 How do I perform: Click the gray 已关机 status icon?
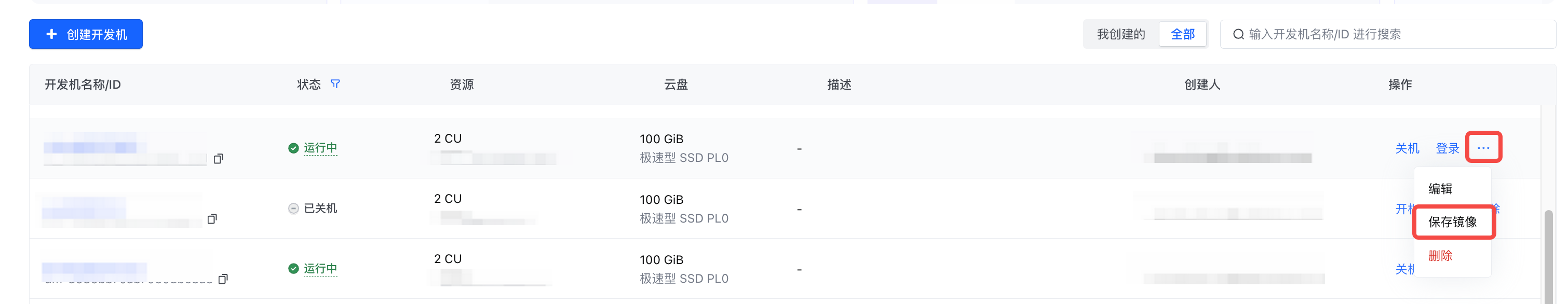293,209
